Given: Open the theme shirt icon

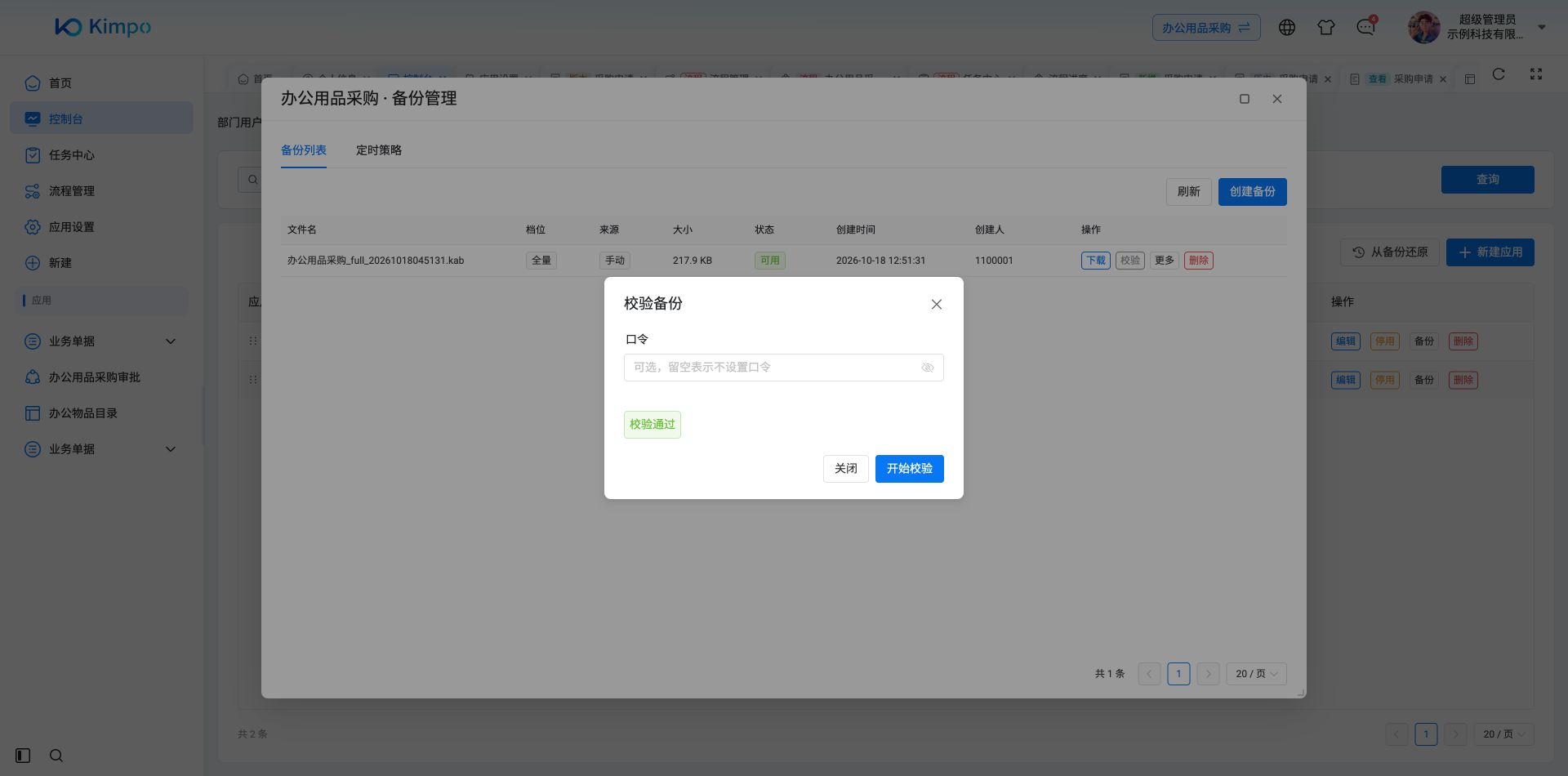Looking at the screenshot, I should pos(1326,28).
